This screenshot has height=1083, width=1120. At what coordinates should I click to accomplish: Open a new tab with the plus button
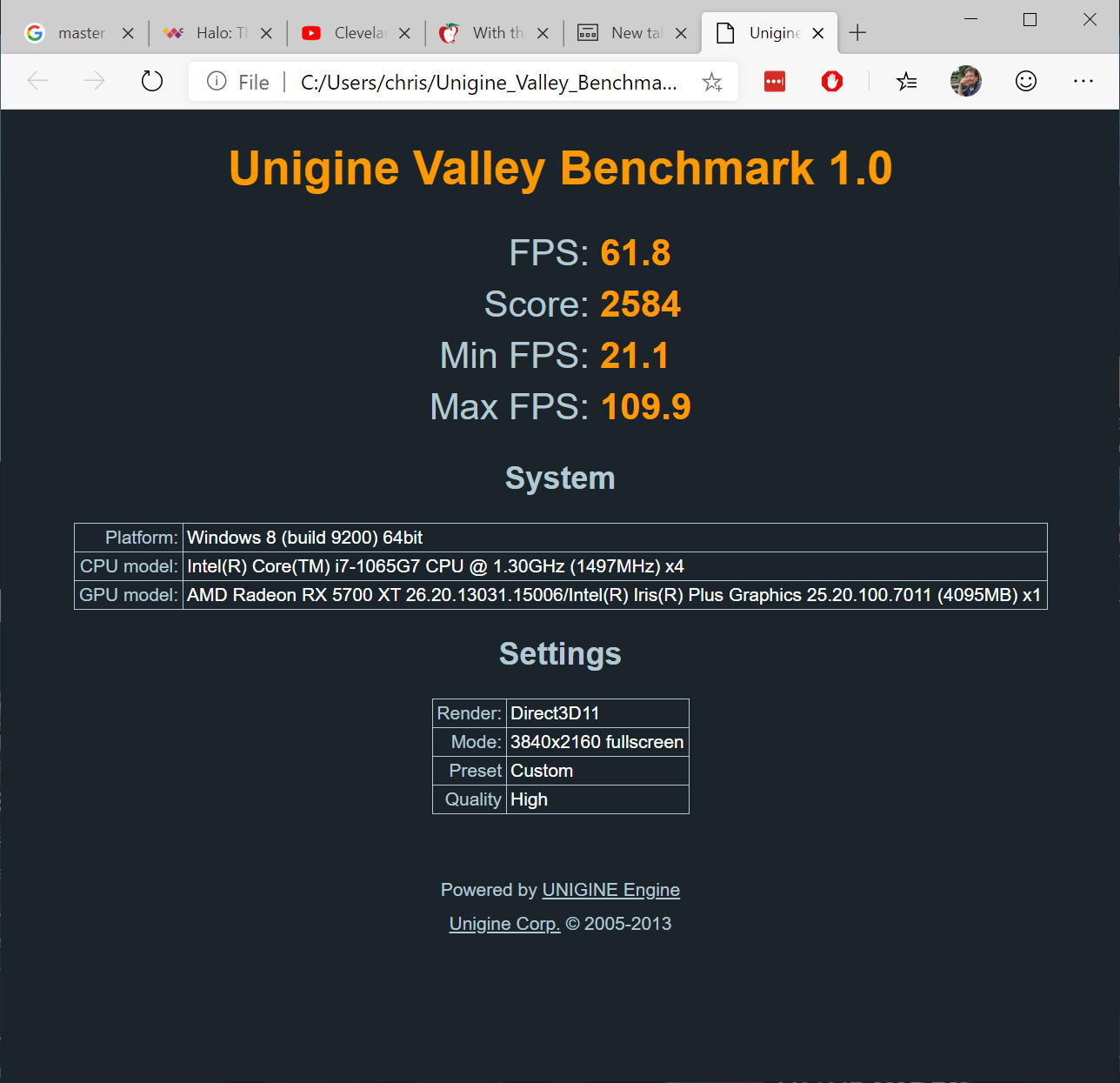857,33
